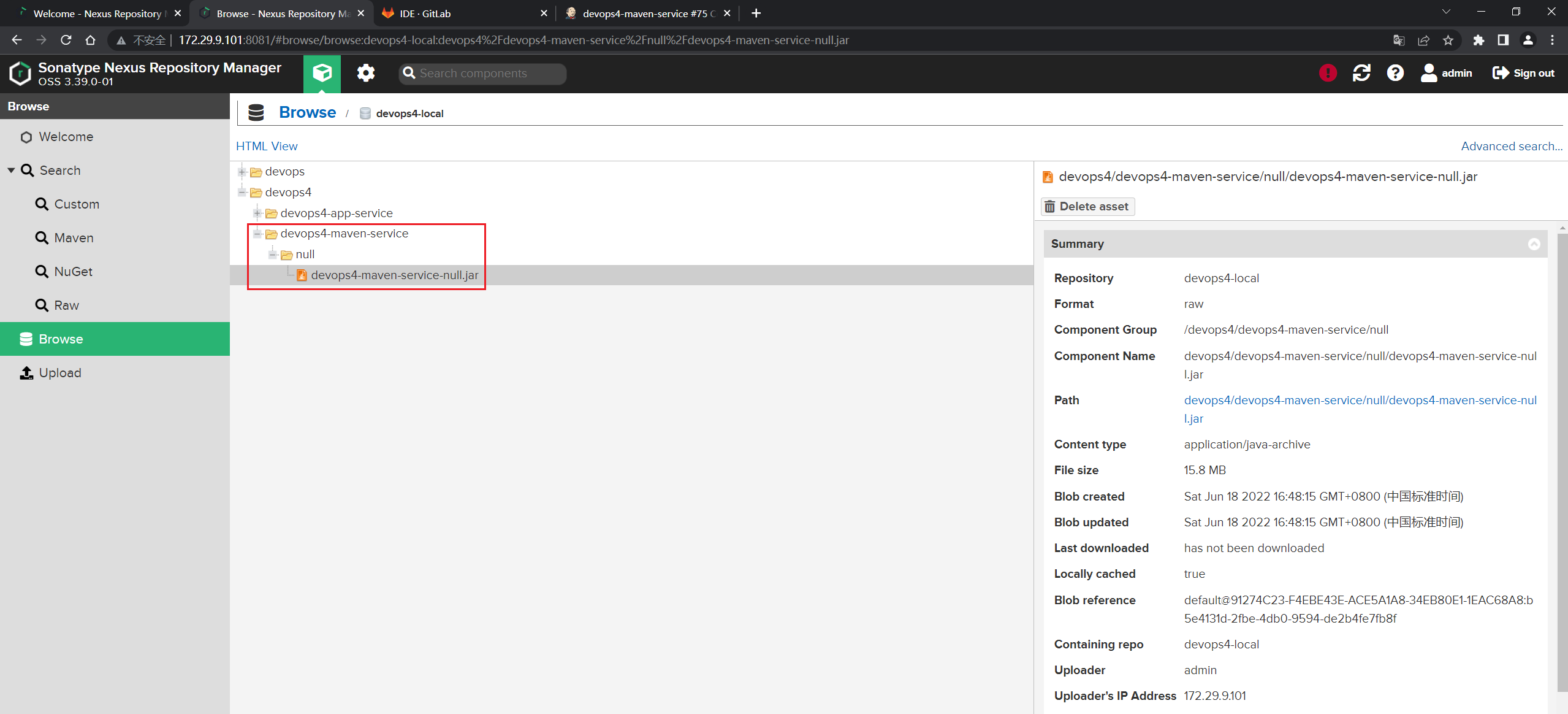Screen dimensions: 1568x714
Task: Click the translate page icon
Action: point(1399,40)
